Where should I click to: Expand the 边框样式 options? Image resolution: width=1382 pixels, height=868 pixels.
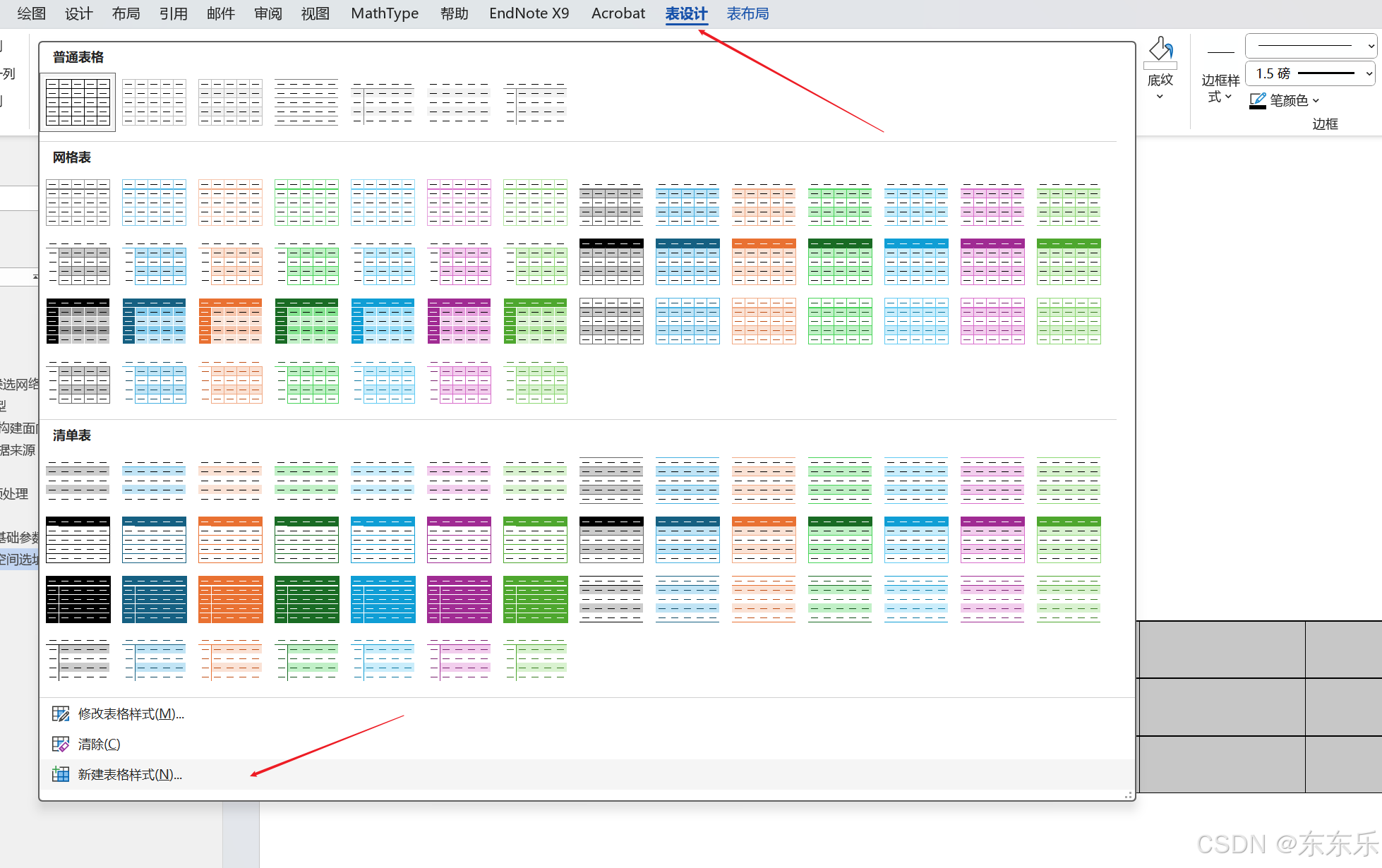click(x=1220, y=89)
